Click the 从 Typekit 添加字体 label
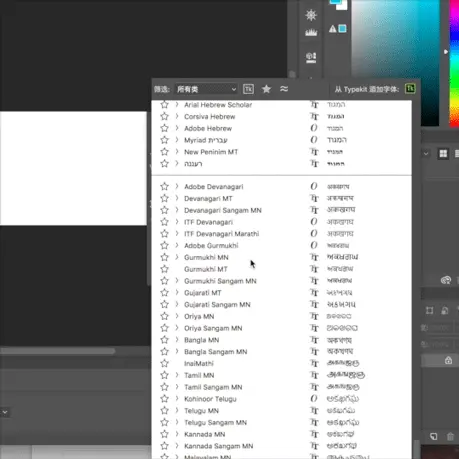 [x=367, y=89]
